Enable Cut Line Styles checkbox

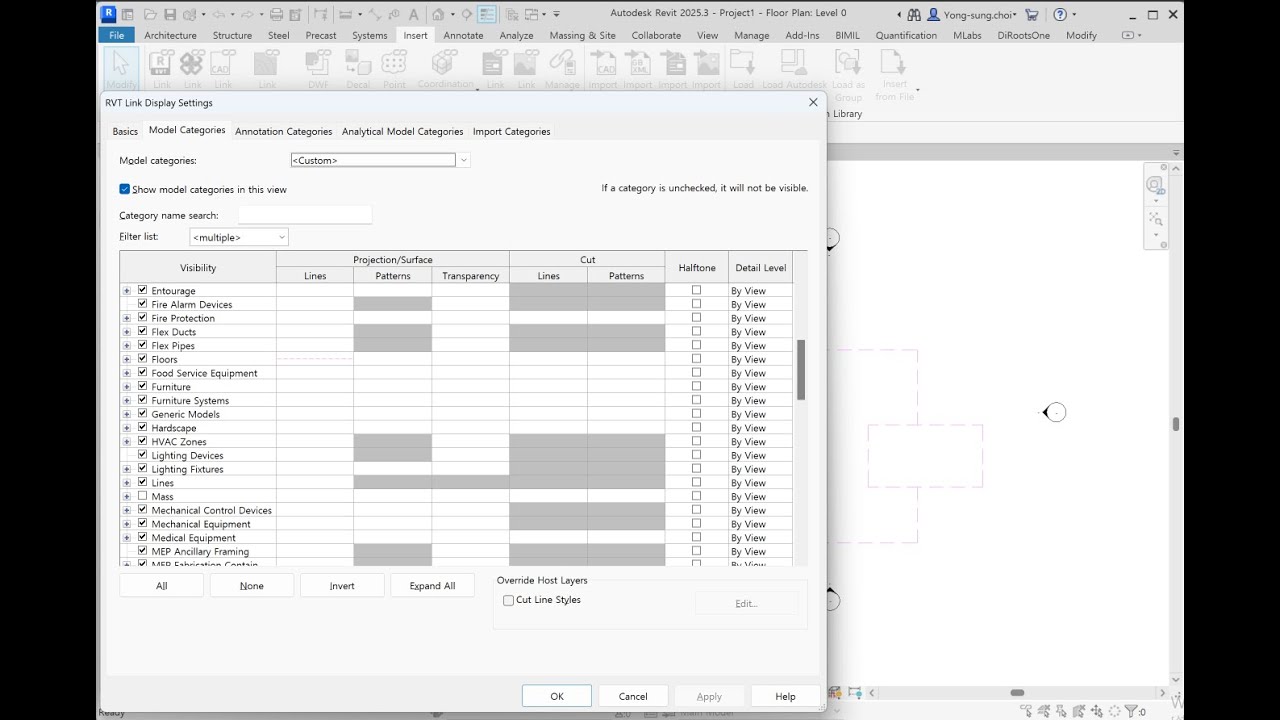tap(508, 600)
